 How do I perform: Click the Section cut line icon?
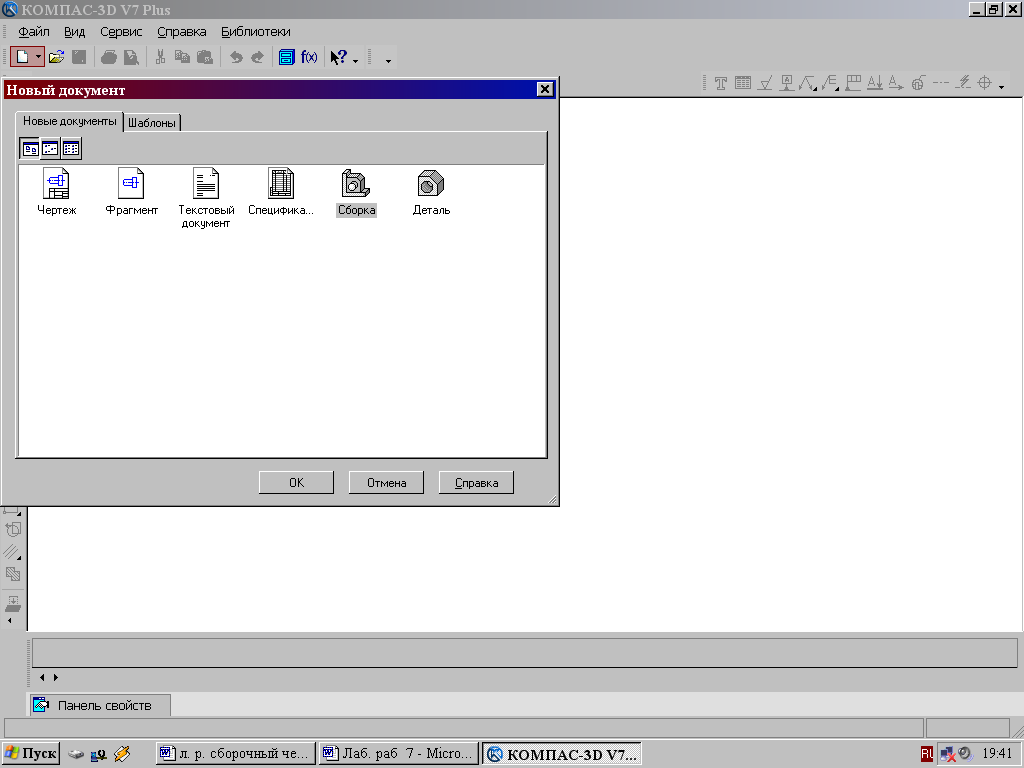(874, 83)
